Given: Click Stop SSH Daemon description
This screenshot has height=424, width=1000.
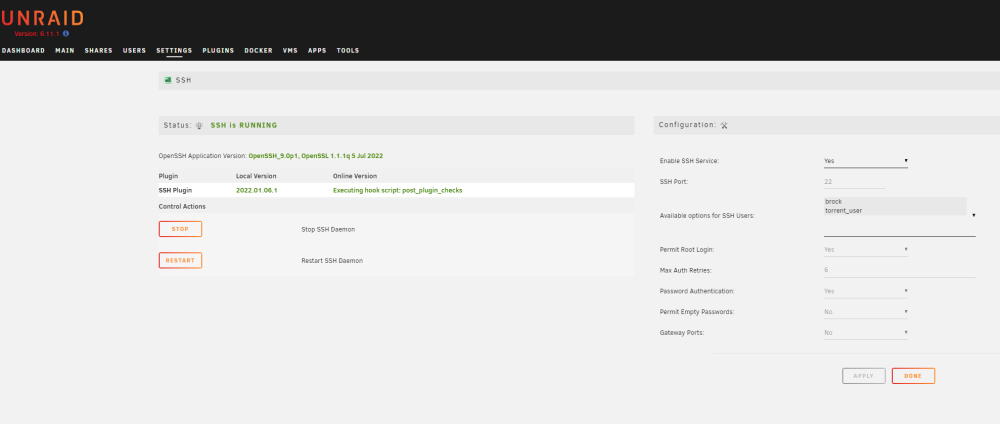Looking at the screenshot, I should 328,229.
